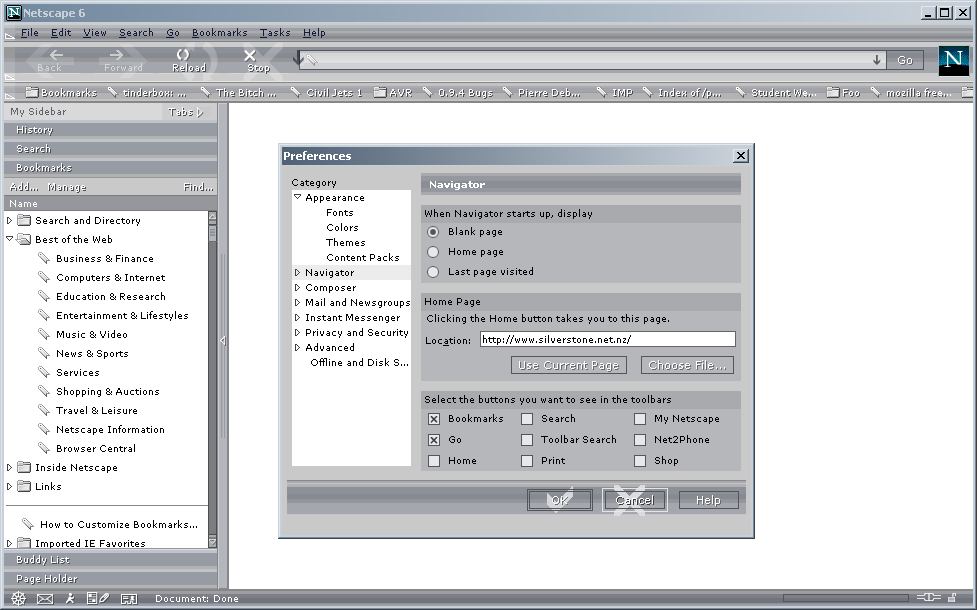The width and height of the screenshot is (977, 610).
Task: Open the Bookmarks folder on personal toolbar
Action: (x=62, y=93)
